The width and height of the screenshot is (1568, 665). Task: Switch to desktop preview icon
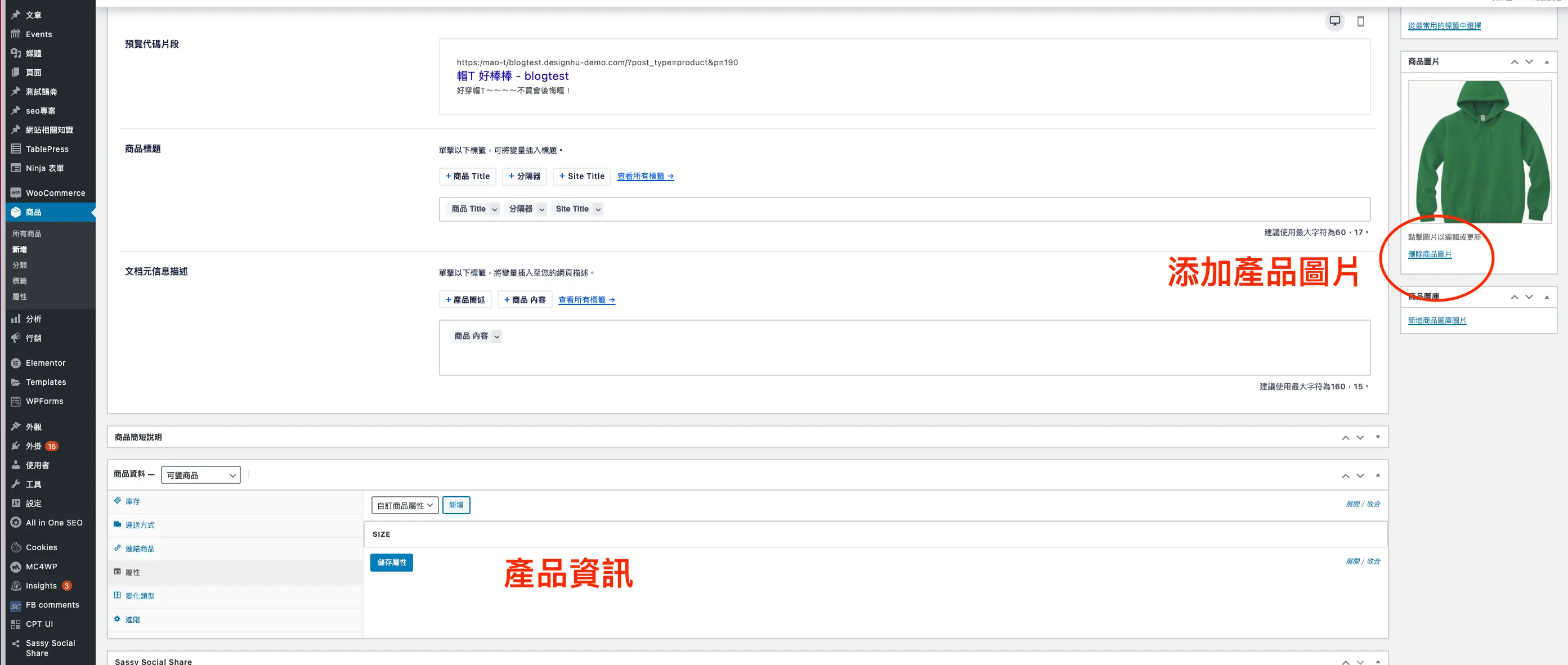pyautogui.click(x=1334, y=21)
